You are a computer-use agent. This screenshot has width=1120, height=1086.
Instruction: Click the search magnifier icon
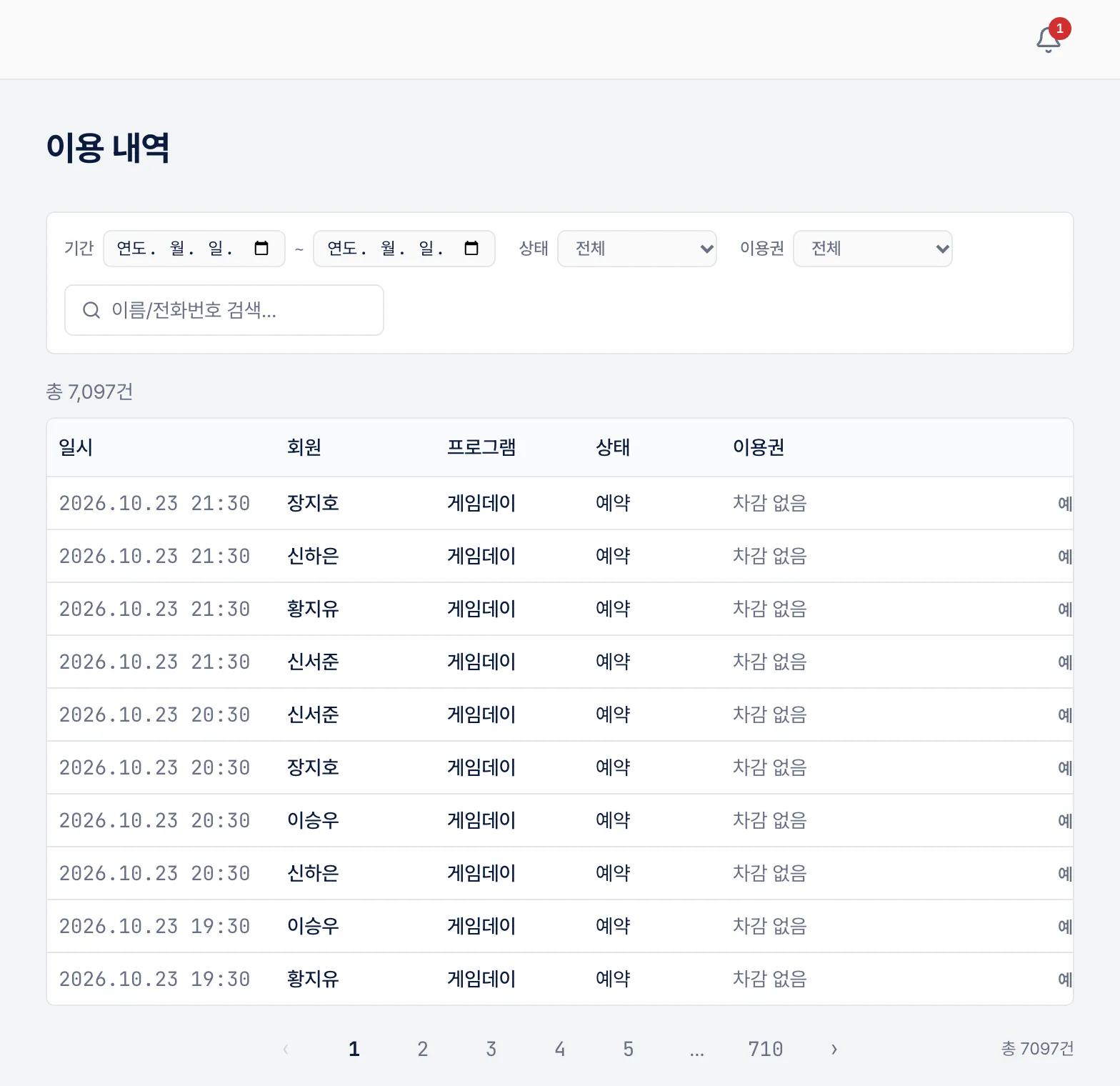(91, 310)
